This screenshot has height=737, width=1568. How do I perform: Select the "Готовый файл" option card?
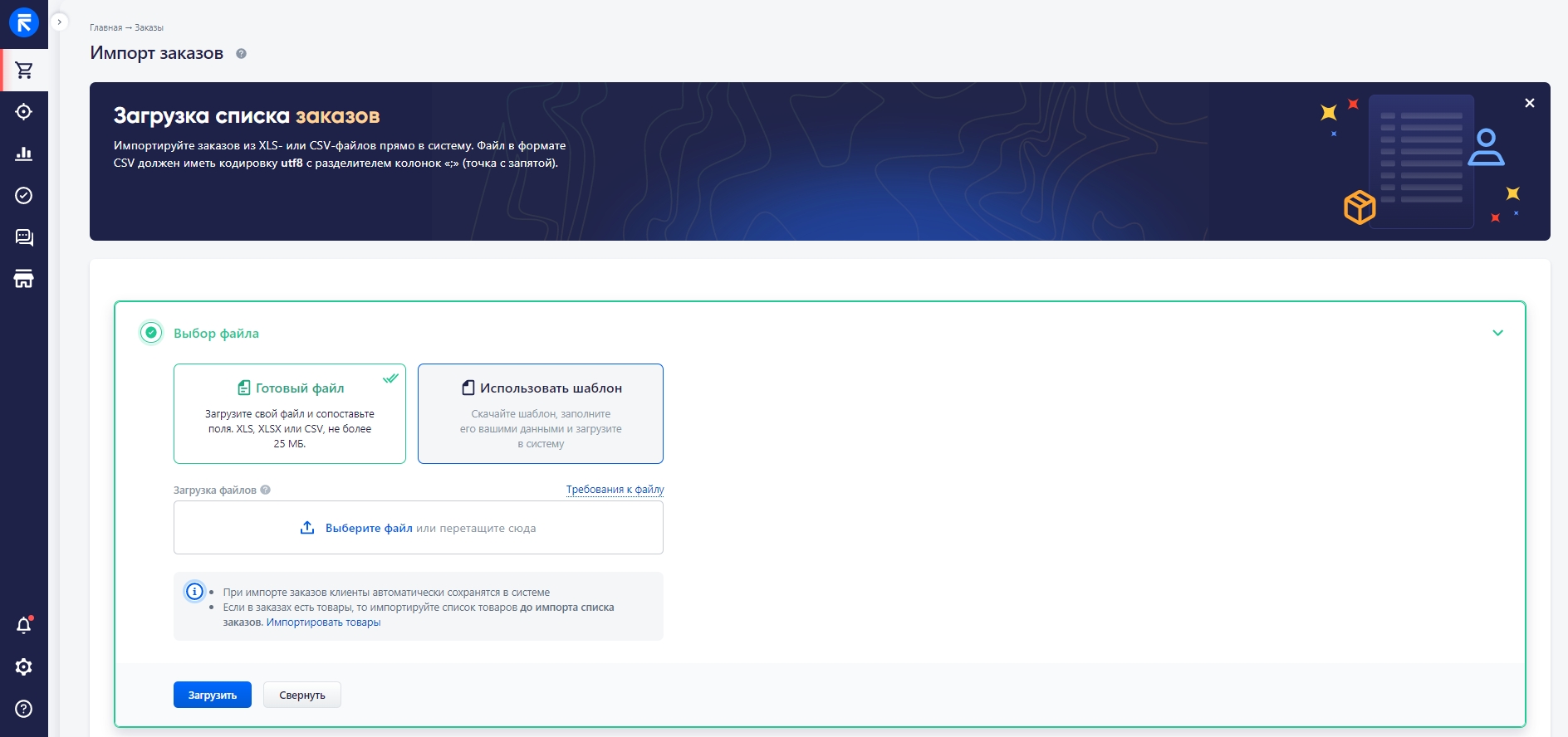coord(289,413)
